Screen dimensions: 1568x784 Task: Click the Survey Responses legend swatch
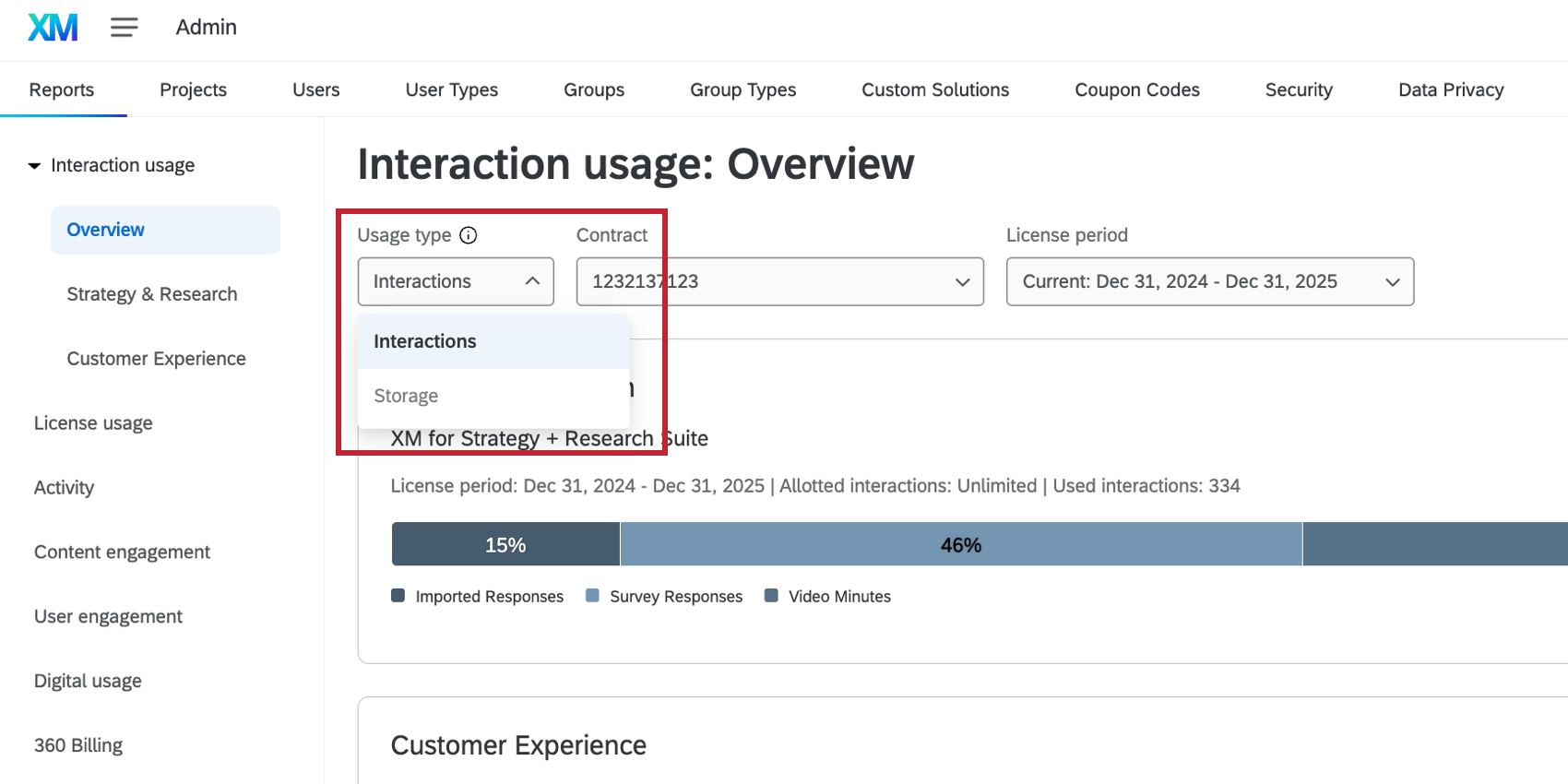click(x=593, y=596)
